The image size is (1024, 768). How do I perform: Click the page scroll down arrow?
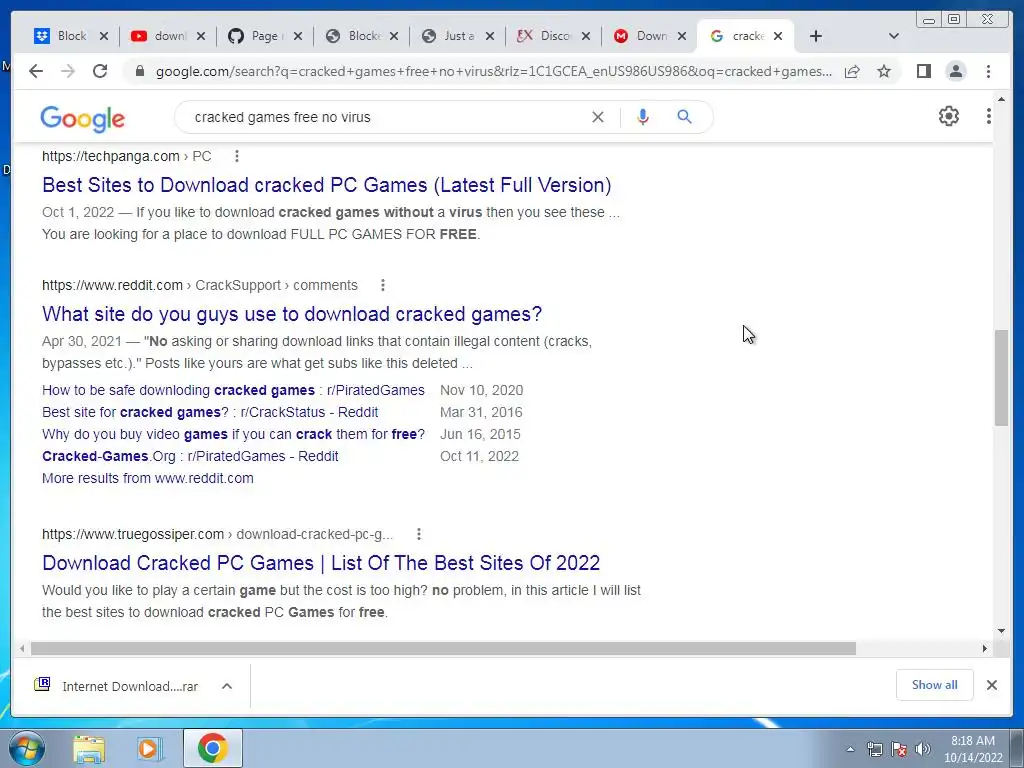[1001, 631]
